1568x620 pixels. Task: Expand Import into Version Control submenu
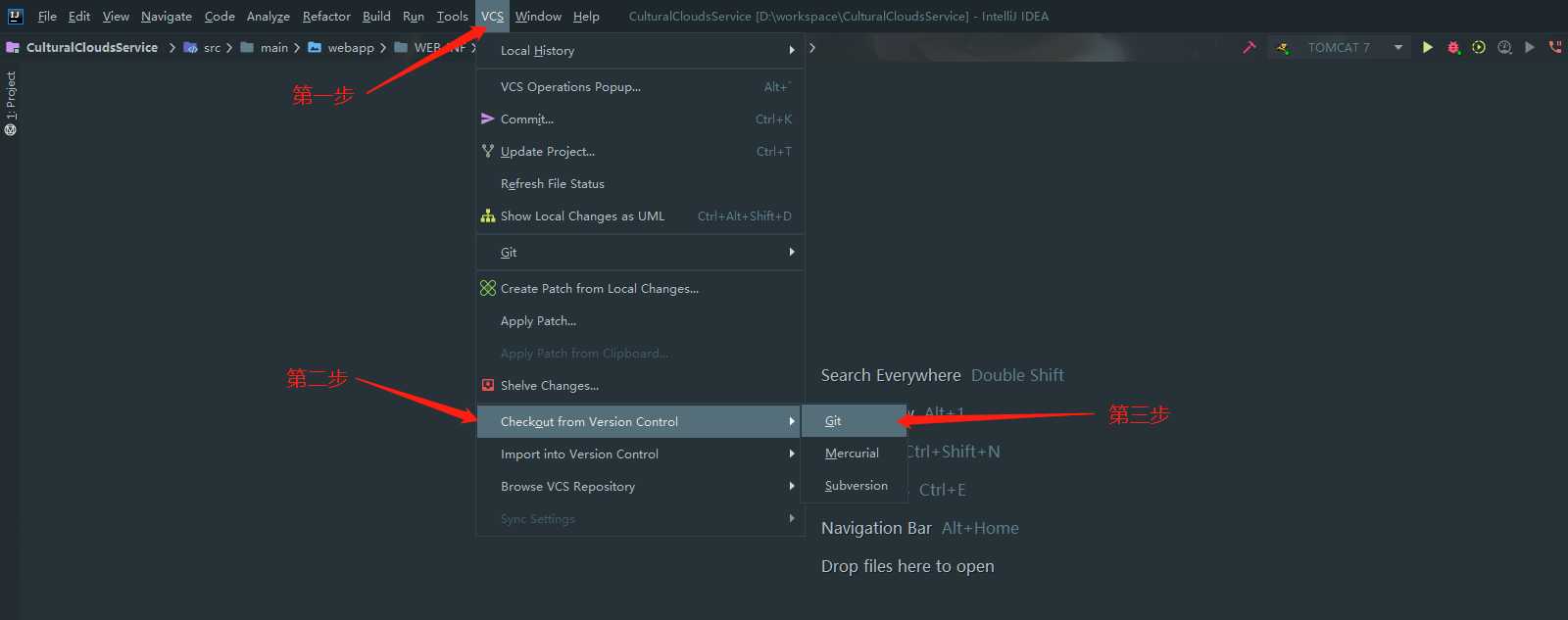(640, 453)
